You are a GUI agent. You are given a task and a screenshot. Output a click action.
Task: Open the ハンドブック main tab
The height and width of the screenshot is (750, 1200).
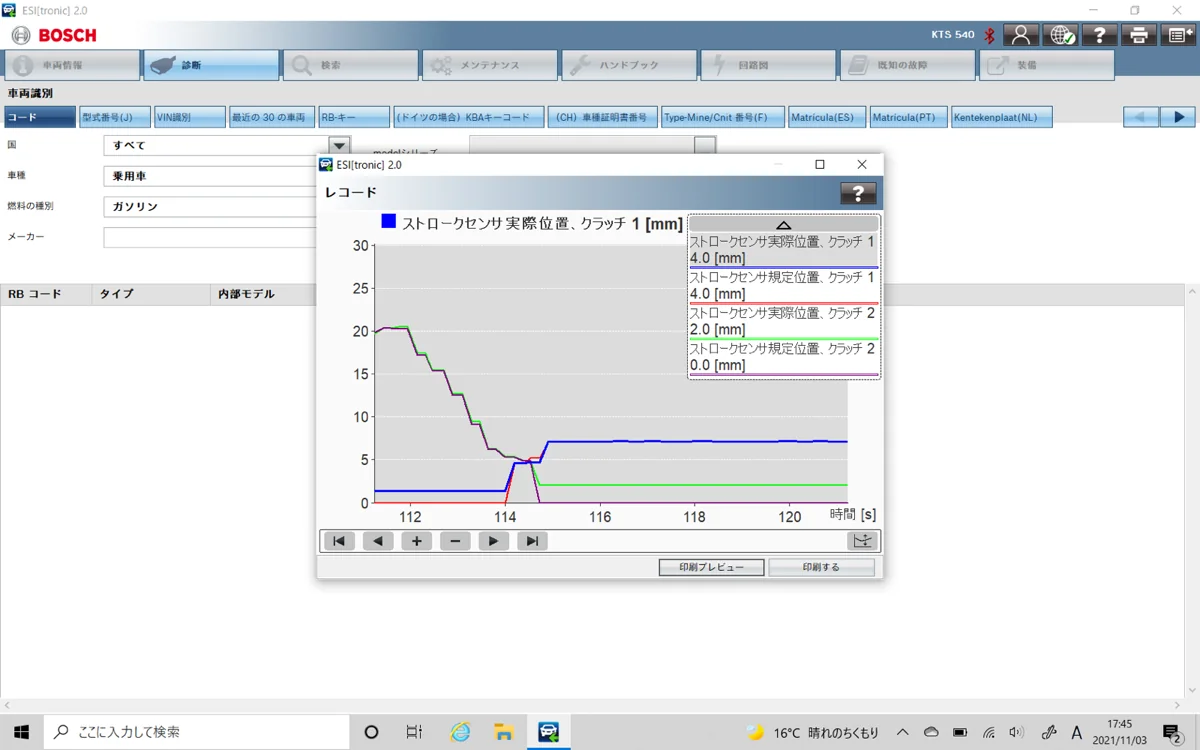pos(629,65)
